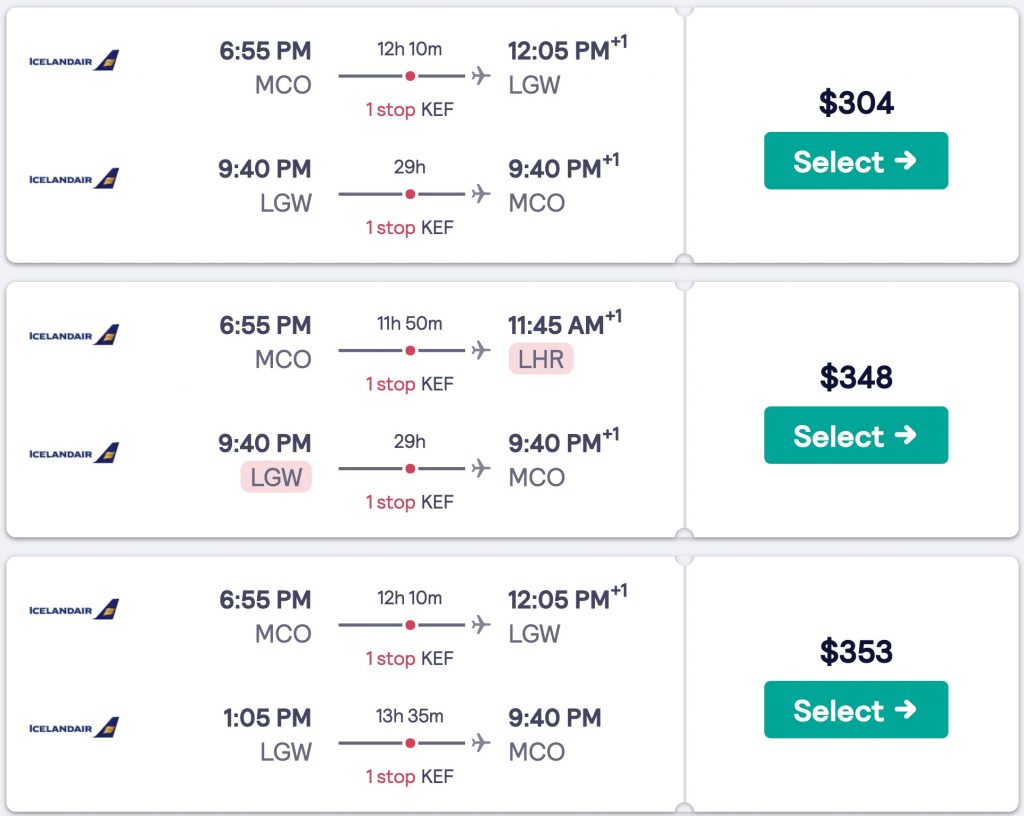Click airplane icon on 12h 10m $304 flight
This screenshot has height=816, width=1024.
[481, 76]
